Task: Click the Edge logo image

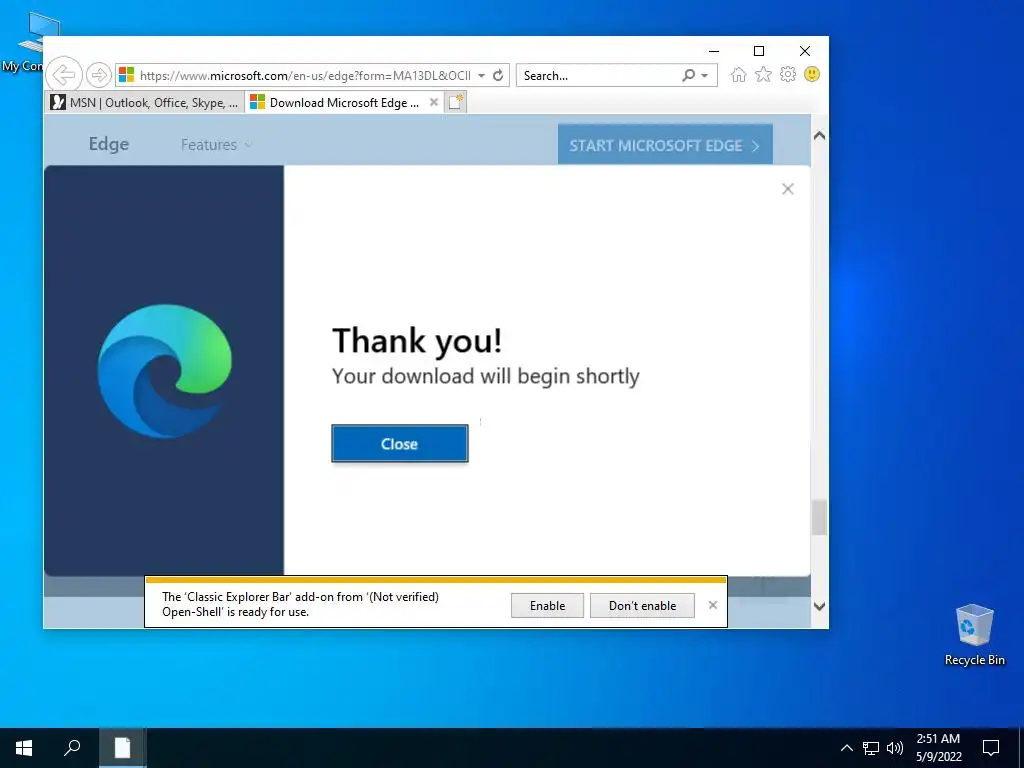Action: pyautogui.click(x=165, y=371)
